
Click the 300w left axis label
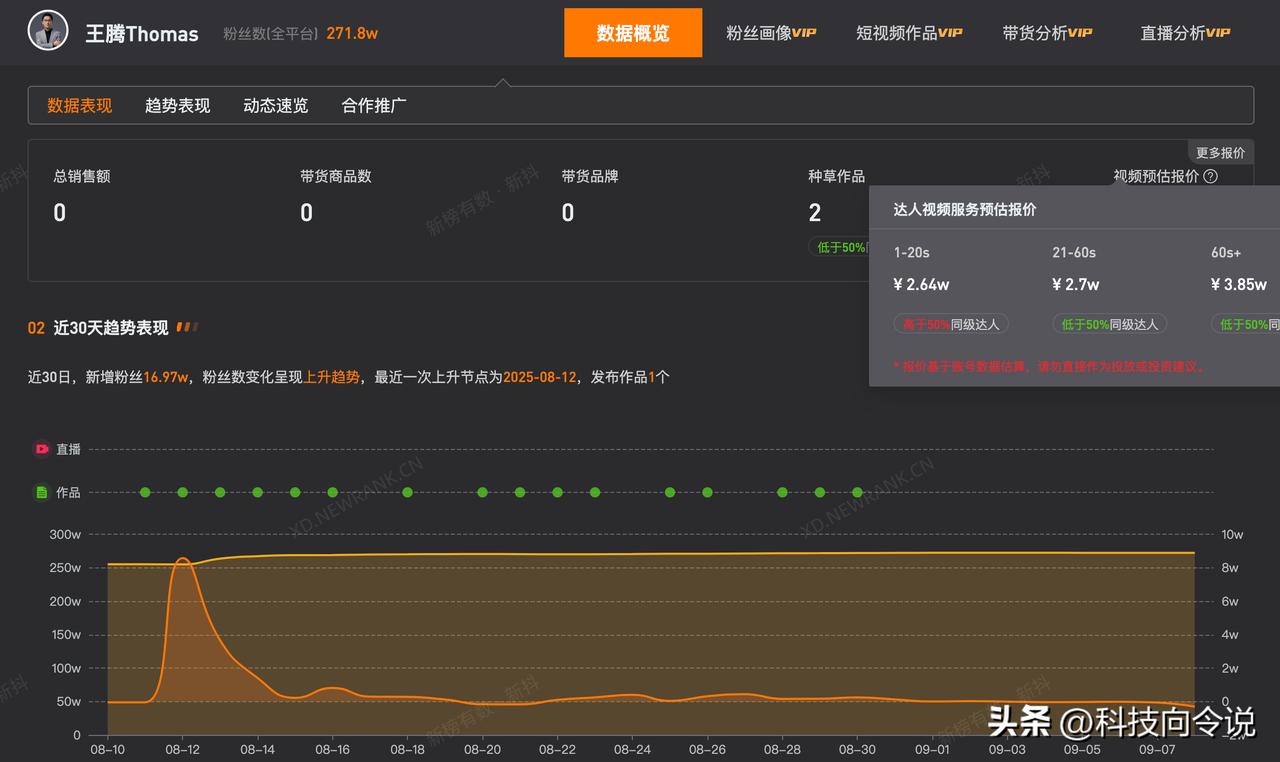coord(65,534)
